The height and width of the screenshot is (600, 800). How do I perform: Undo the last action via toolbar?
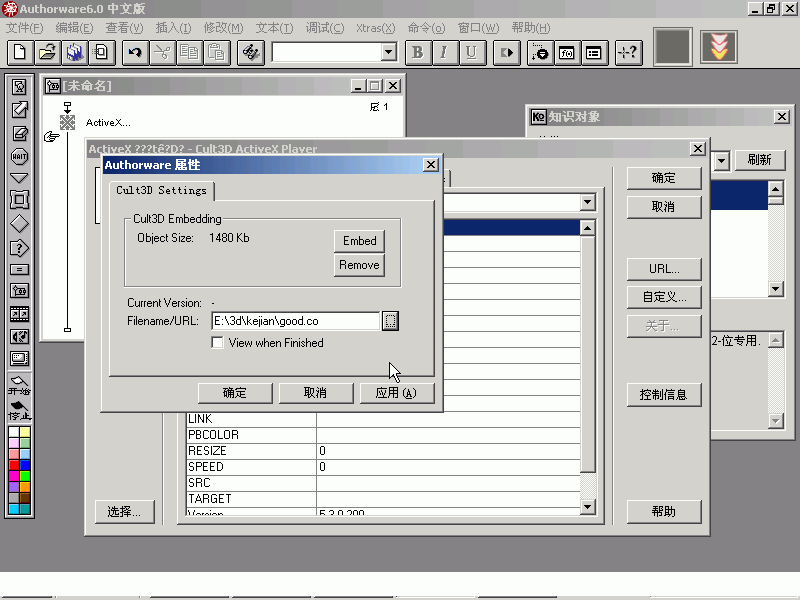136,53
